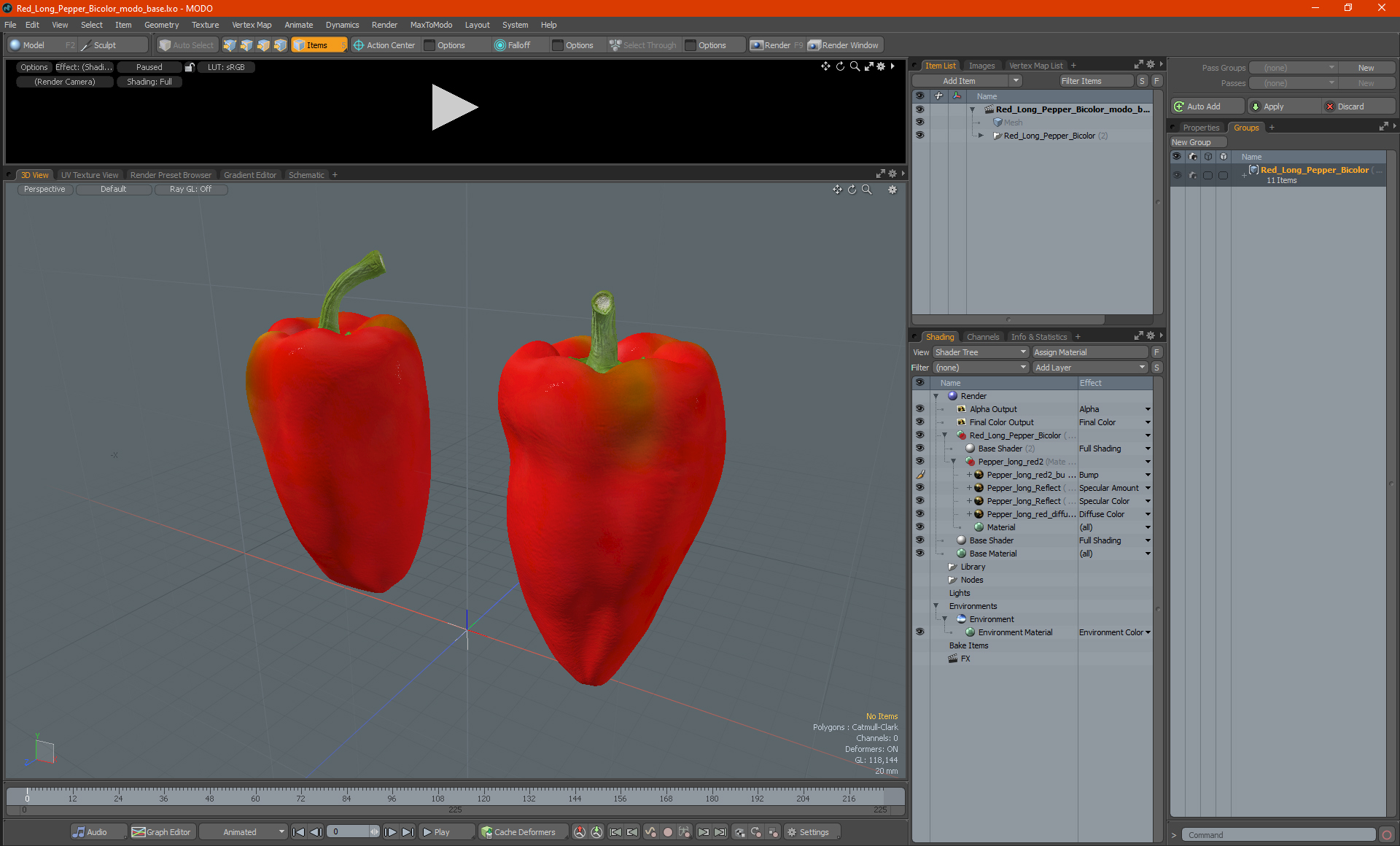Toggle visibility of Final Color Output layer
1400x846 pixels.
tap(919, 422)
